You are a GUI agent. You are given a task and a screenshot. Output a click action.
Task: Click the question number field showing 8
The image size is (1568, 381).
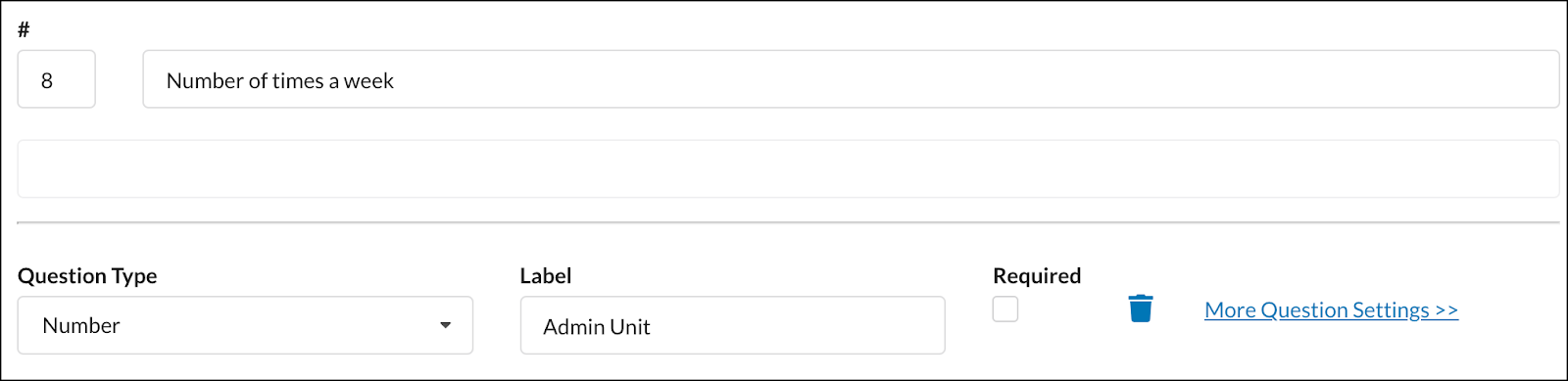[57, 79]
